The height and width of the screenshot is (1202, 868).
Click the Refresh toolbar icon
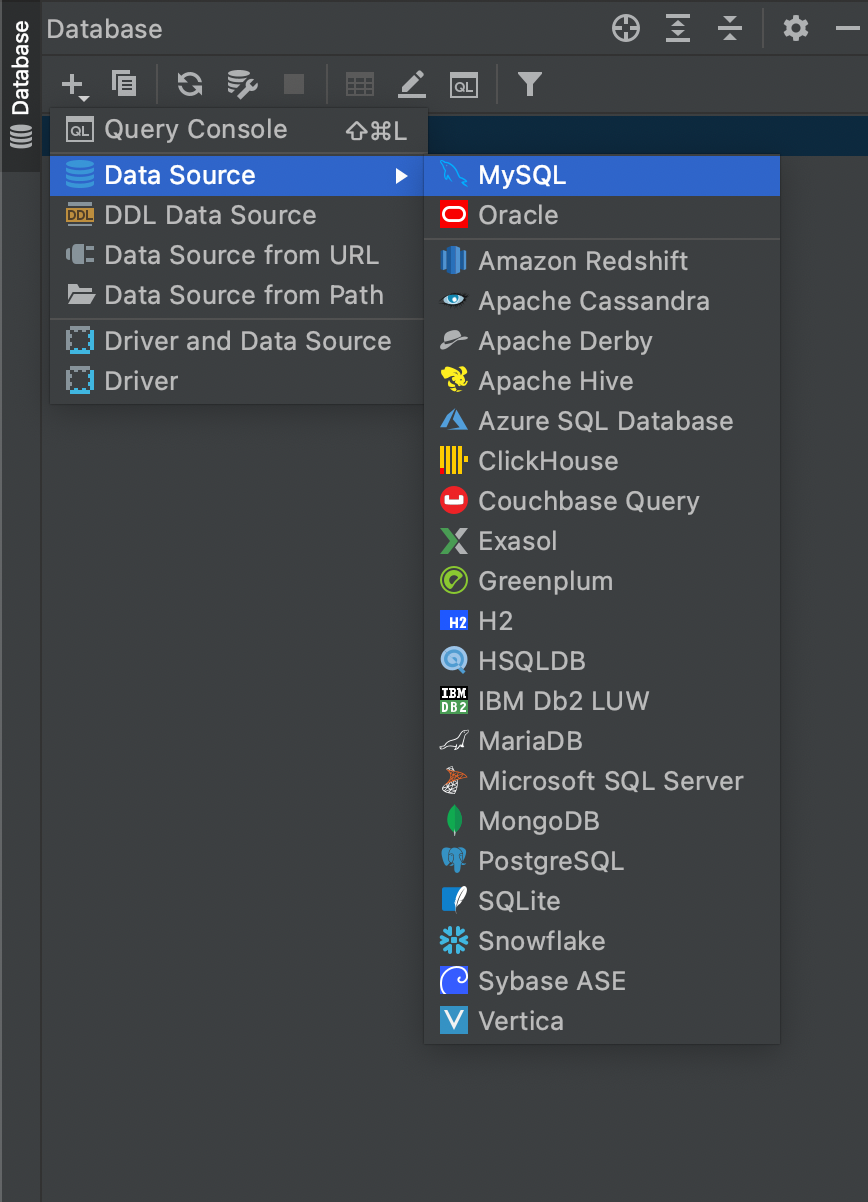[190, 84]
